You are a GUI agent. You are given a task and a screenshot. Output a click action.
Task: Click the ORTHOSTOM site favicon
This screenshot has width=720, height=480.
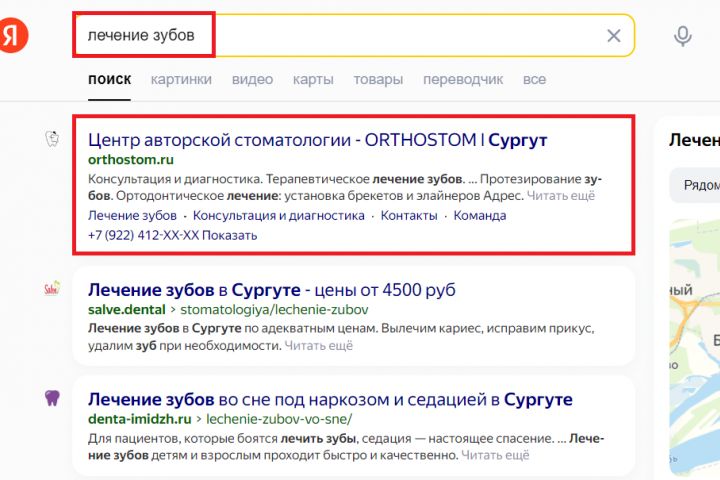click(53, 139)
